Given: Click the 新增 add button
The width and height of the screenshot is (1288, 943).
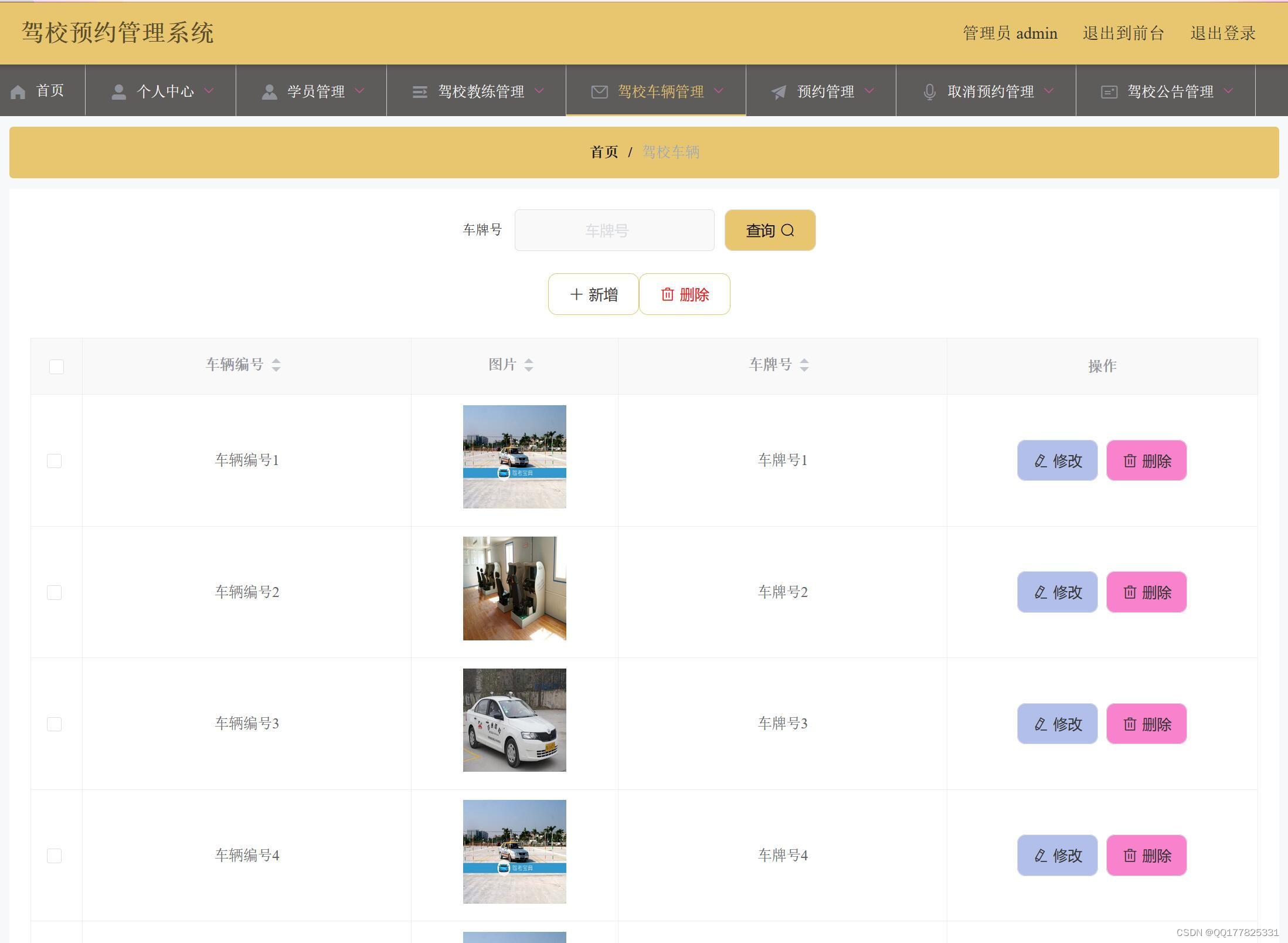Looking at the screenshot, I should 593,294.
